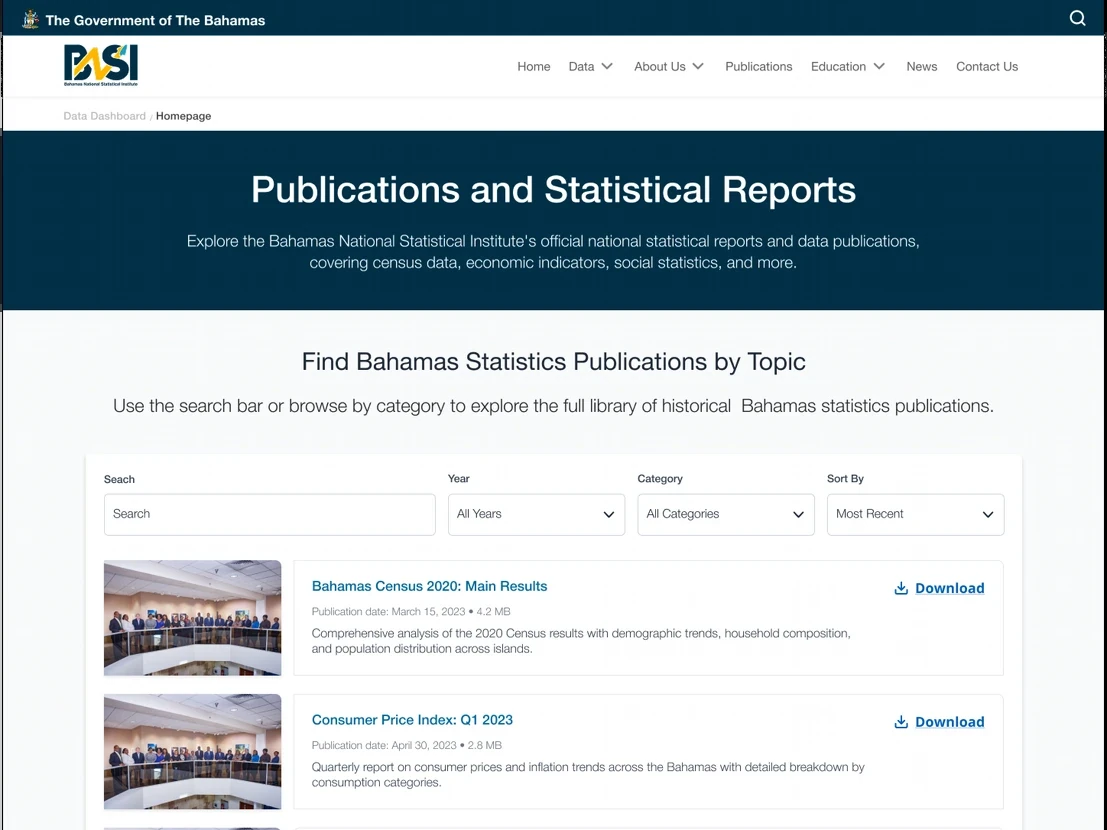This screenshot has width=1107, height=830.
Task: Click the "Seach" field label
Action: [119, 479]
